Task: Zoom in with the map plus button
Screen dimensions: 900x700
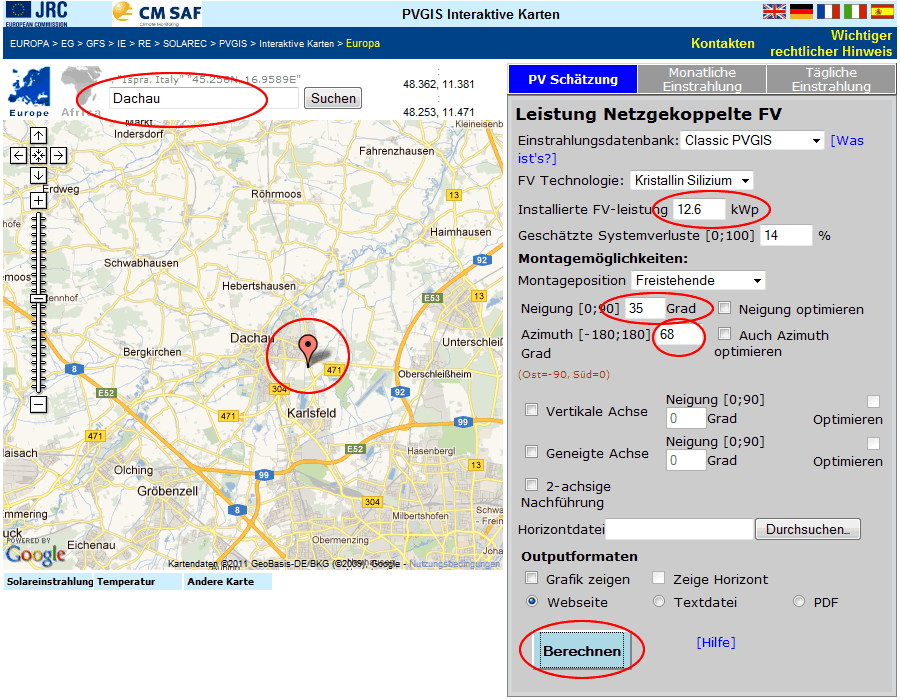Action: click(x=38, y=201)
